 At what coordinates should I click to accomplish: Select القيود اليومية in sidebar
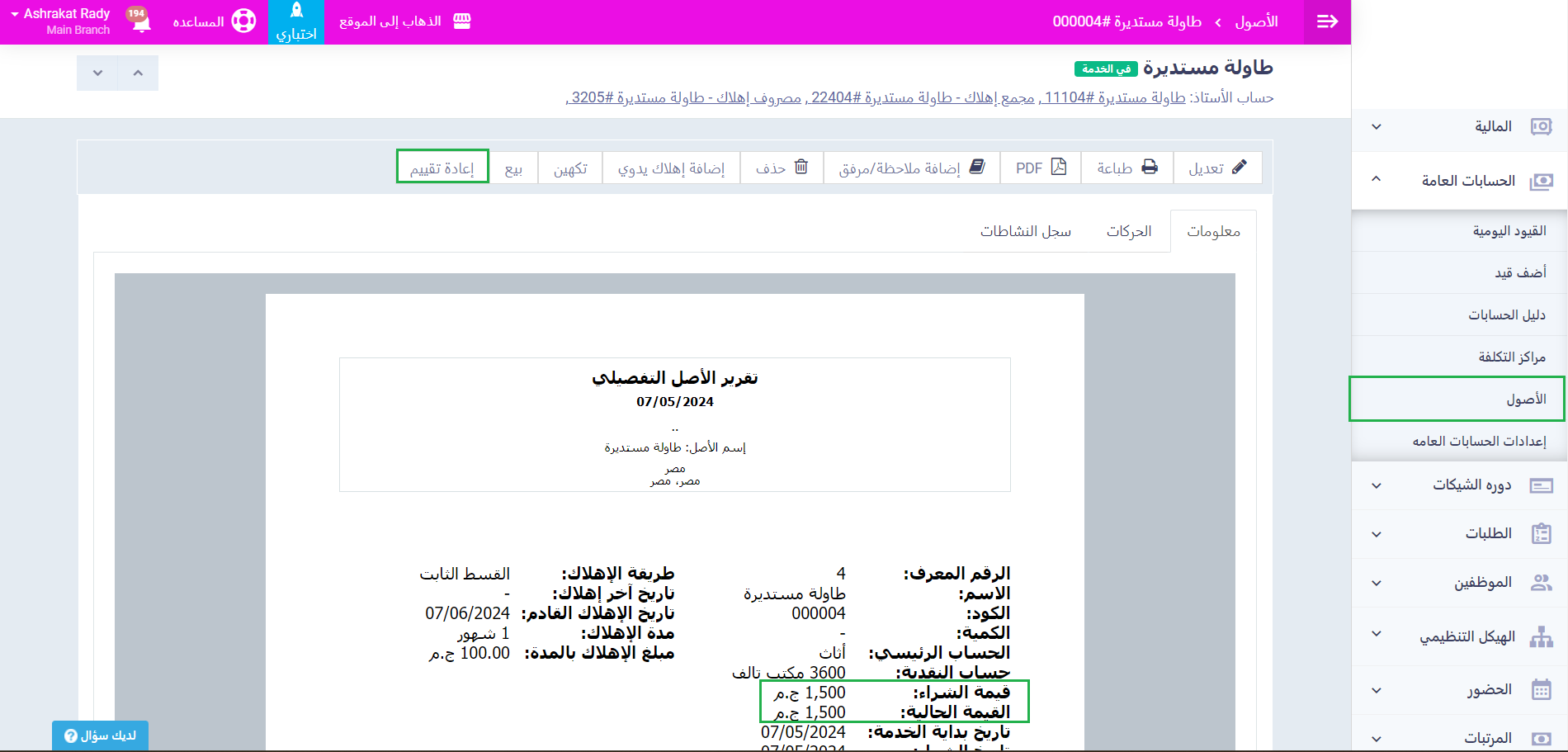tap(1509, 231)
